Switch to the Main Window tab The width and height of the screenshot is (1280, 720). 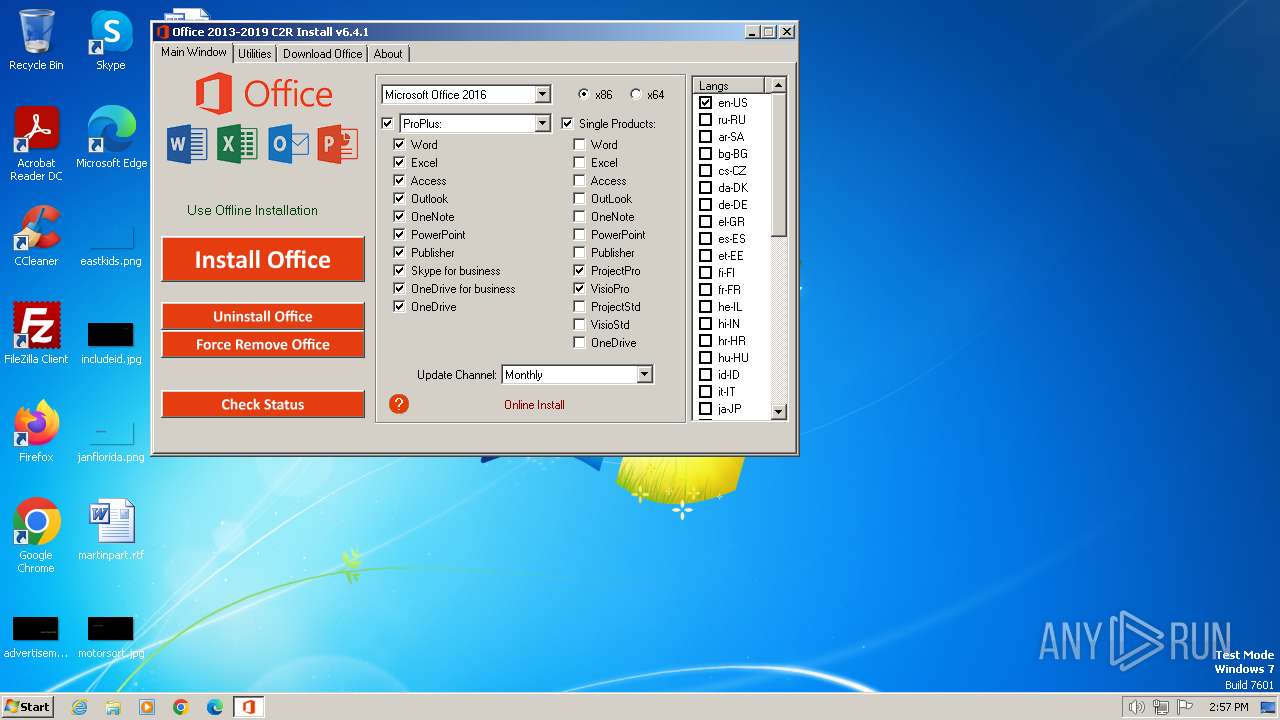pyautogui.click(x=194, y=52)
